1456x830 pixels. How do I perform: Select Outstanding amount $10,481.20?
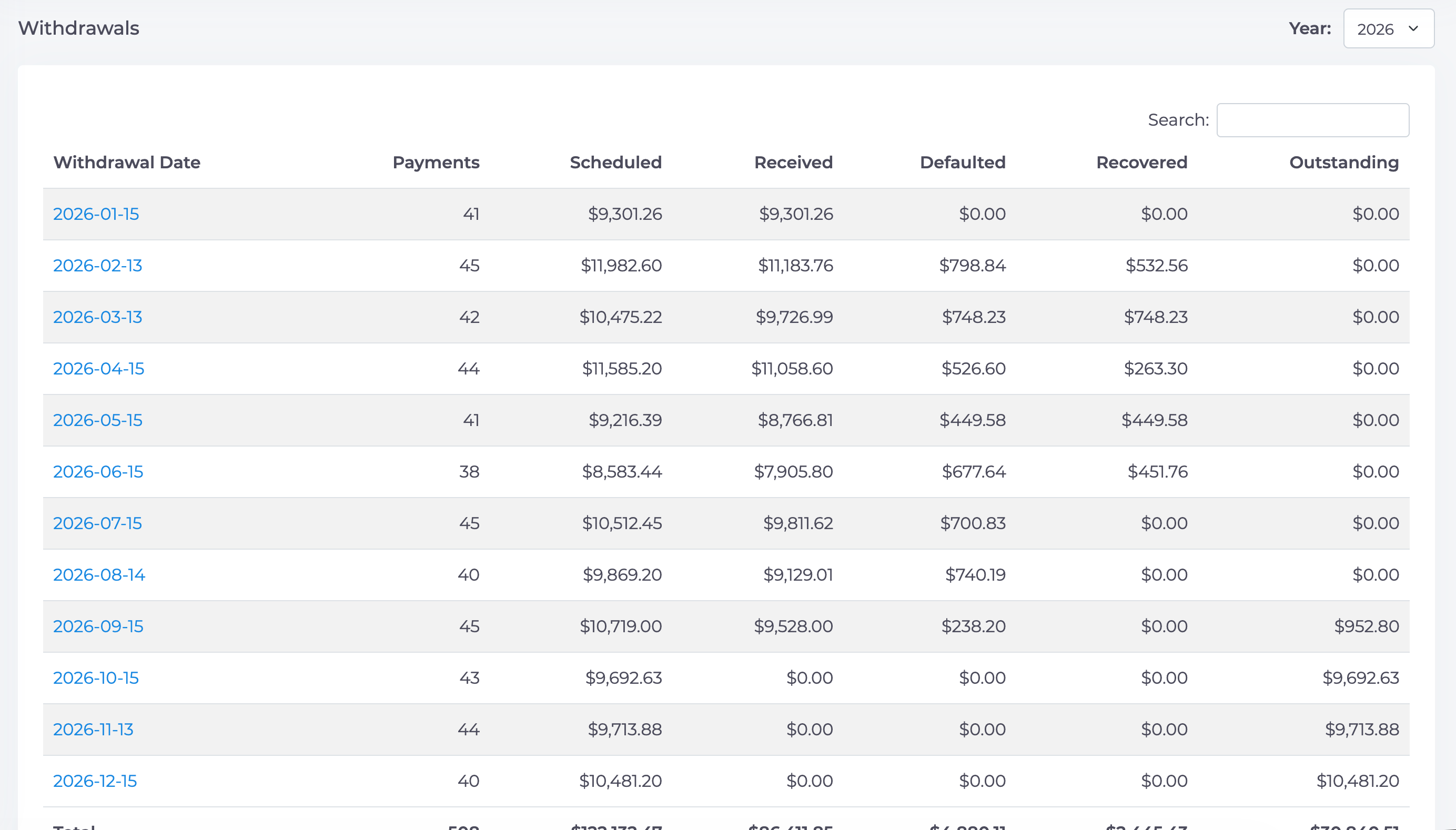click(1358, 781)
